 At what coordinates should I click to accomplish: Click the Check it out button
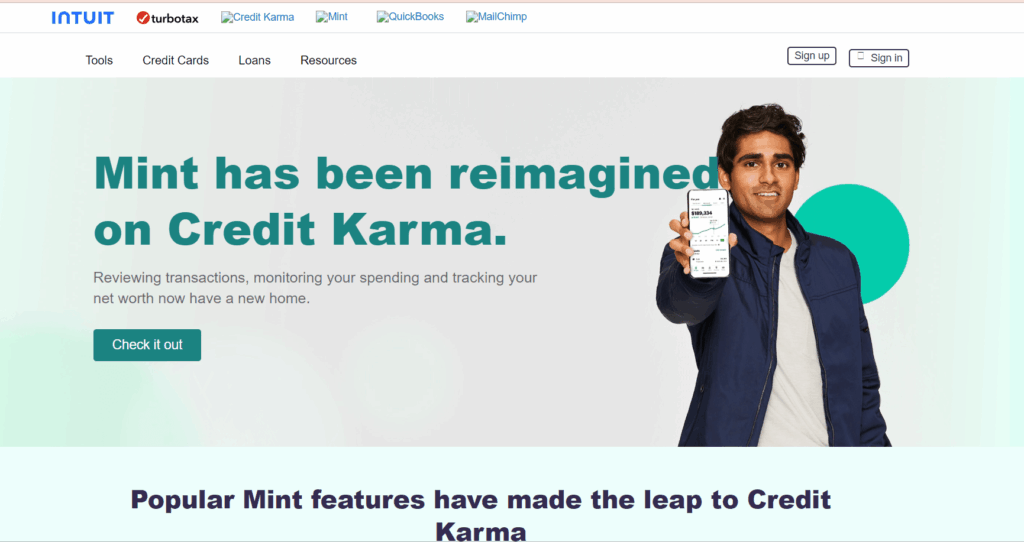(x=147, y=345)
